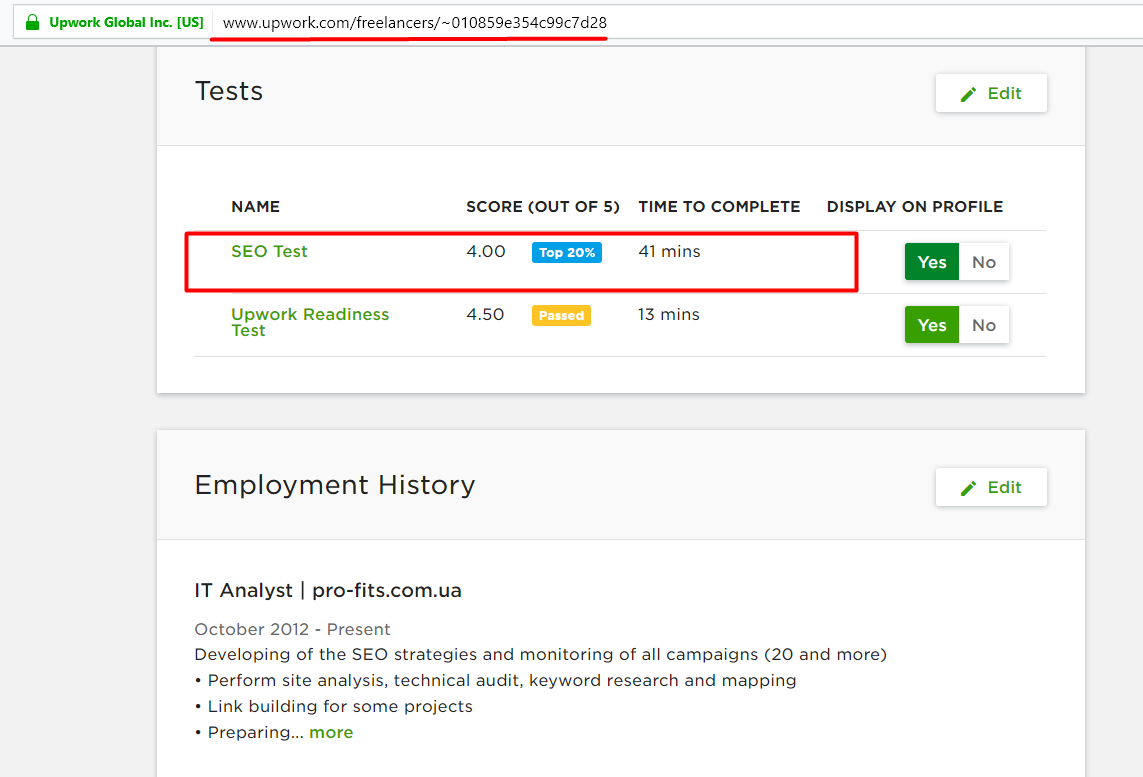Set SEO Test display to No
This screenshot has height=777, width=1143.
(983, 262)
